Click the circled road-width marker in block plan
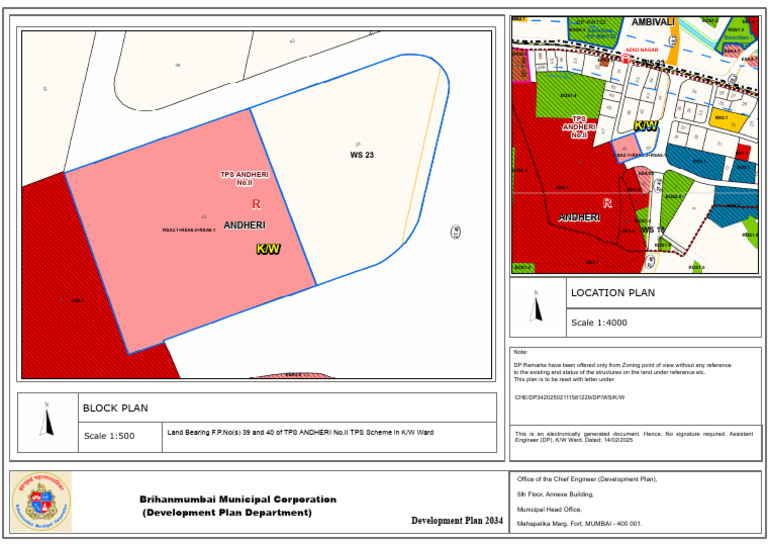The height and width of the screenshot is (544, 768). (455, 232)
